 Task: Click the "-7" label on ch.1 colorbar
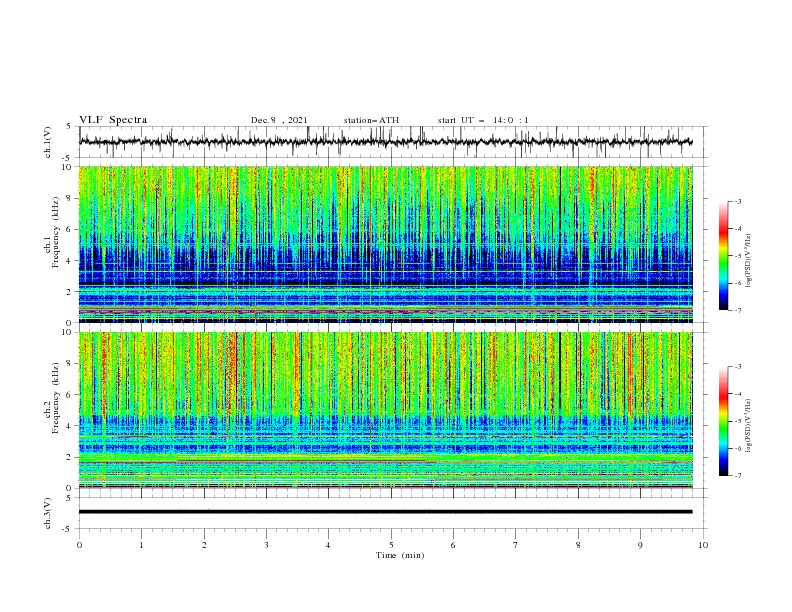pyautogui.click(x=737, y=310)
